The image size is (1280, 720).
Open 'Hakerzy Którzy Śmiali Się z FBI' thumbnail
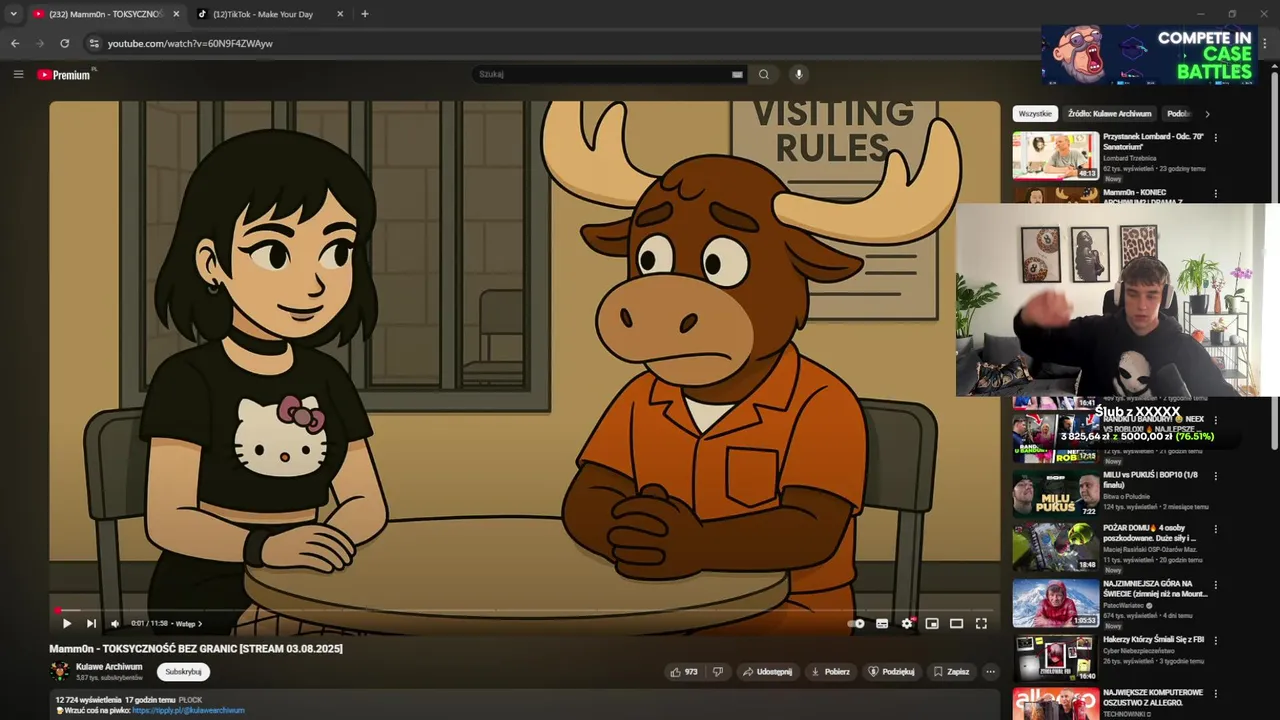tap(1055, 659)
